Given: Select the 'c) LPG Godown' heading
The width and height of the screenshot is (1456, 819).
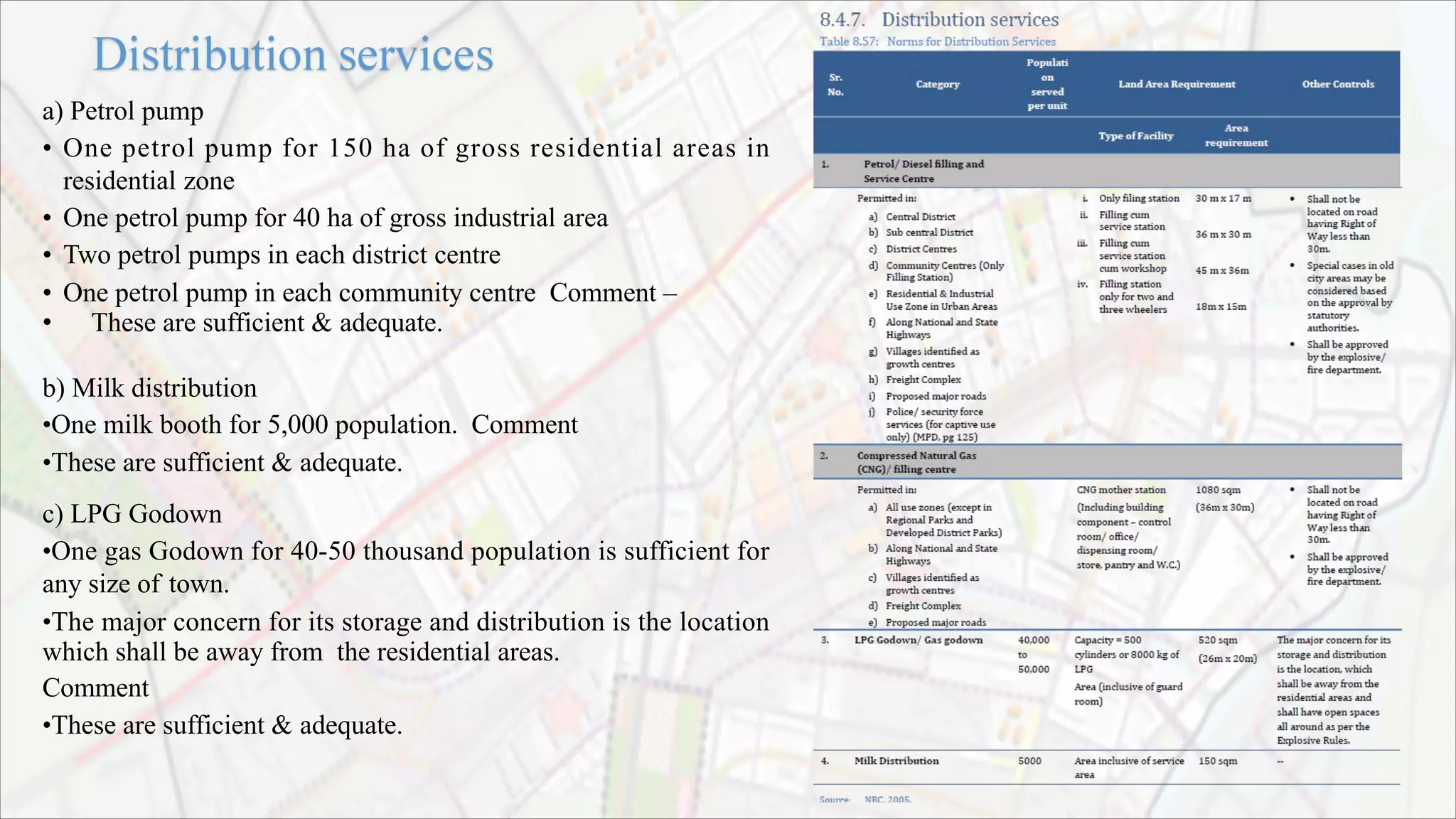Looking at the screenshot, I should pyautogui.click(x=132, y=514).
